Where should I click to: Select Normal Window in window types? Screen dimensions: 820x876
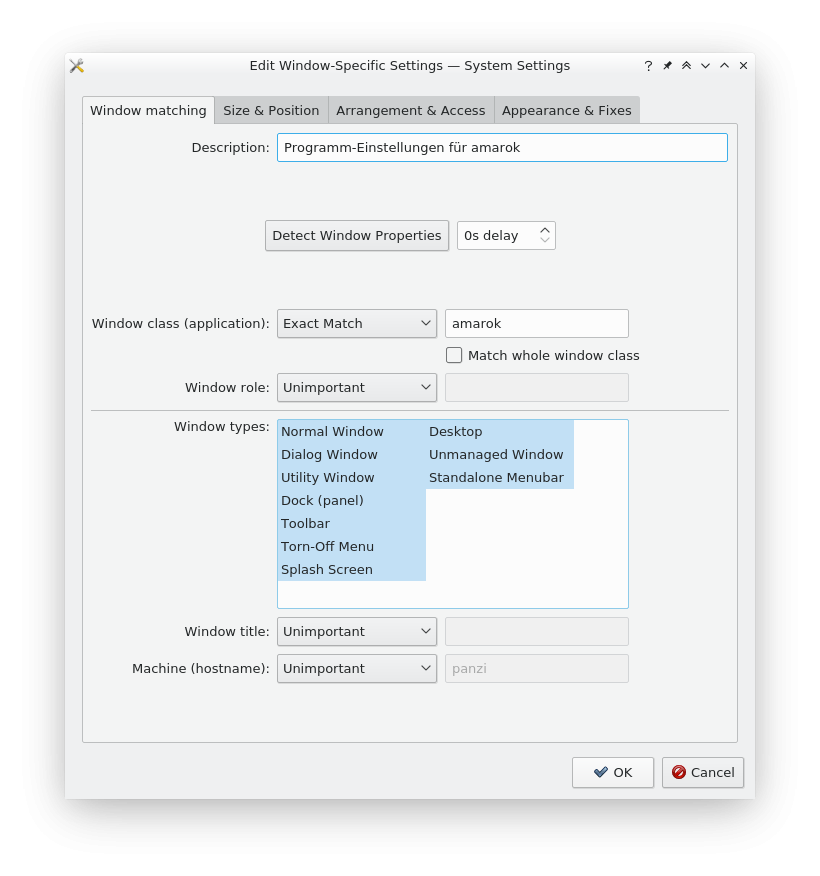tap(352, 431)
